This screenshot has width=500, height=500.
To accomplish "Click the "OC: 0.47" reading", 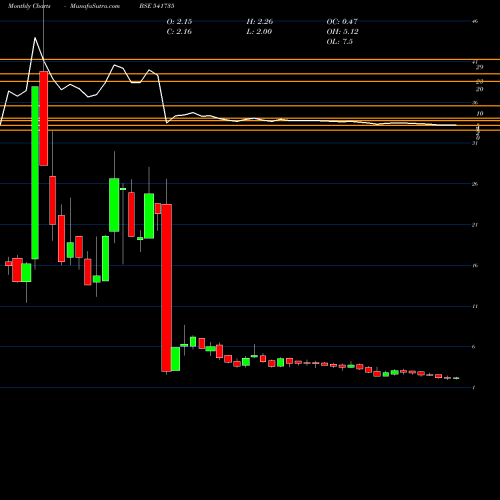I will pyautogui.click(x=342, y=22).
